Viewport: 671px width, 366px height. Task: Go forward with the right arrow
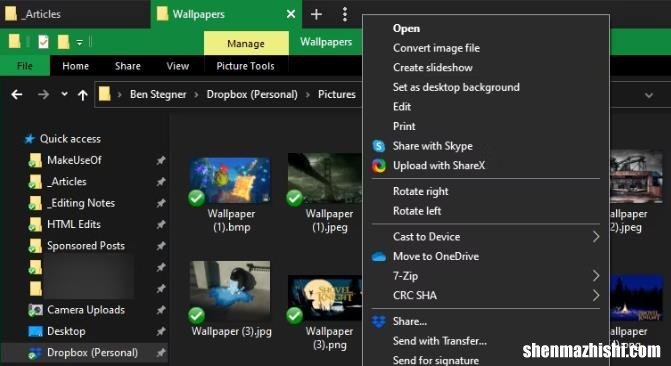[43, 94]
